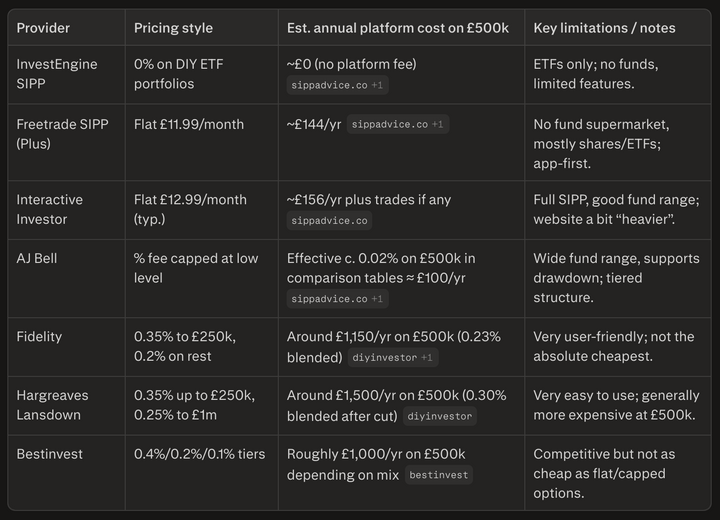Open diyinvestor source in Hargreaves Lansdown row
720x520 pixels.
tap(439, 416)
